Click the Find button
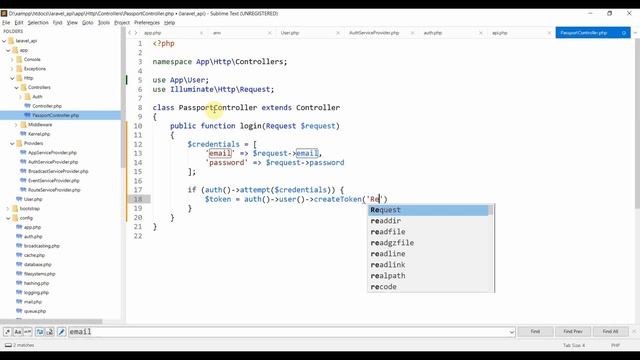Screen dimensions: 640x360 tap(535, 331)
